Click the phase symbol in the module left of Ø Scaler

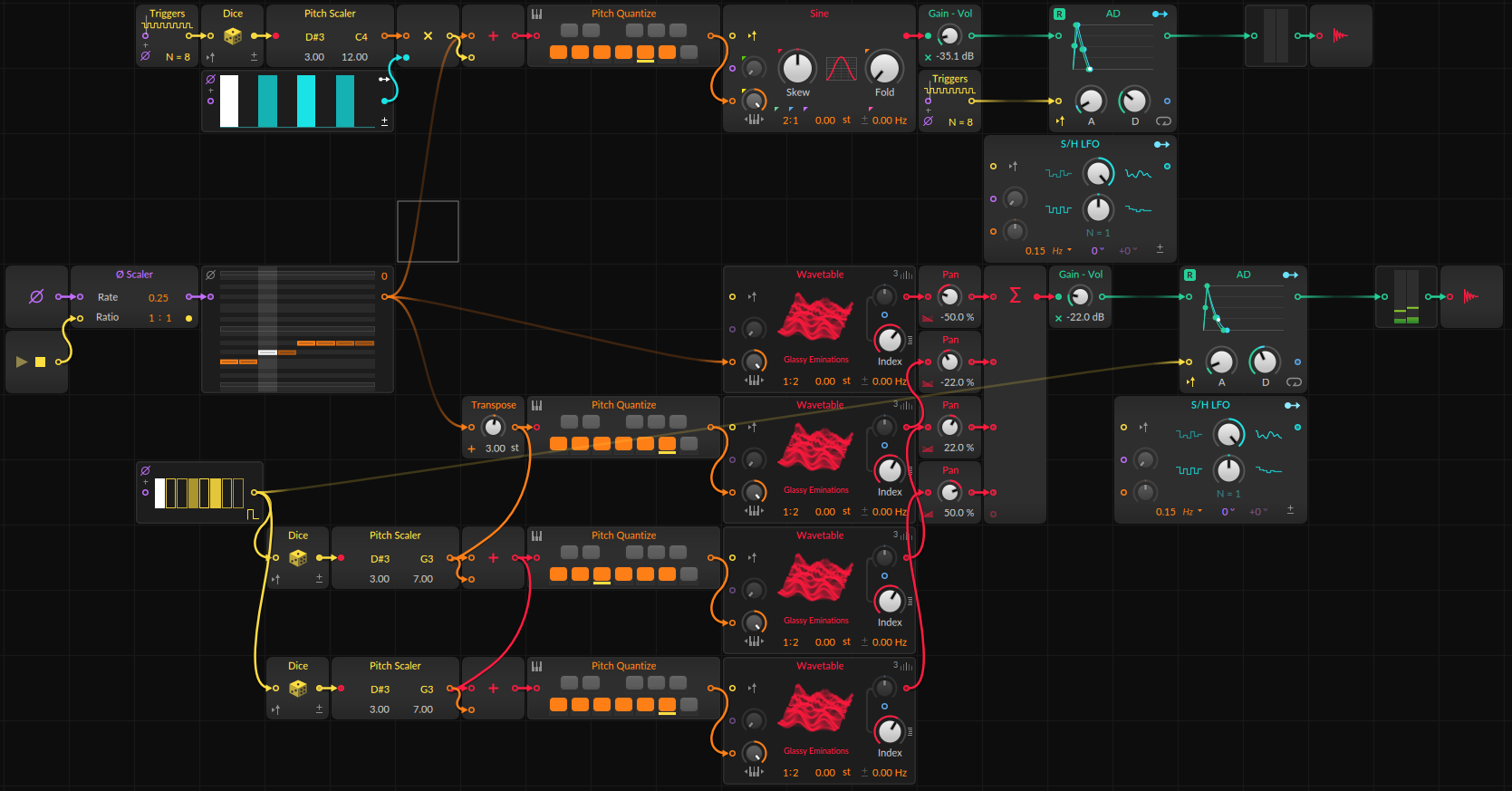36,296
